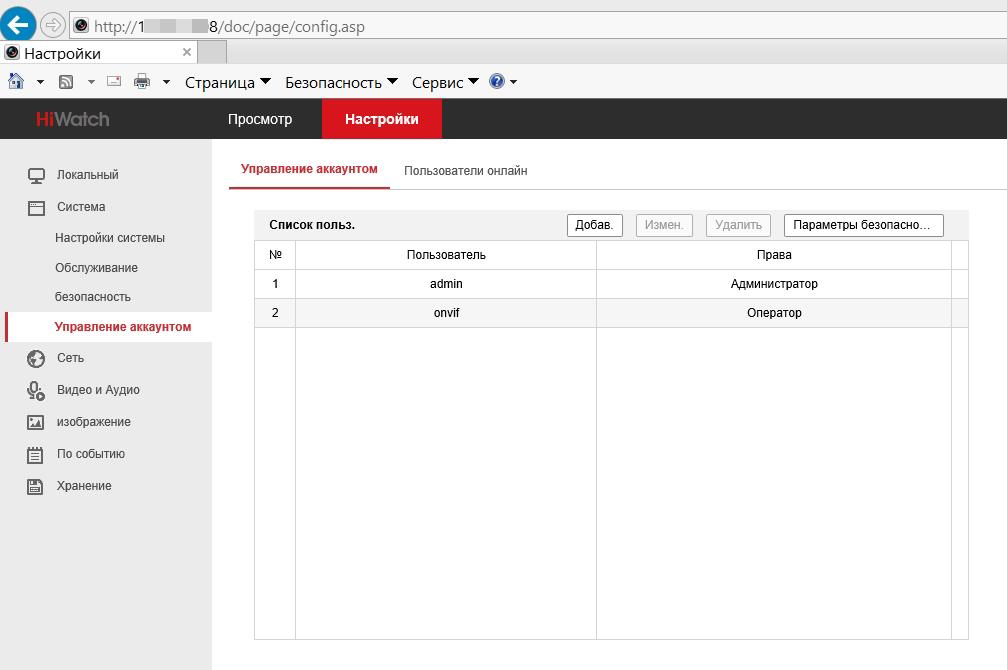The height and width of the screenshot is (670, 1007).
Task: Click the Хранение floppy disk icon
Action: click(x=35, y=486)
